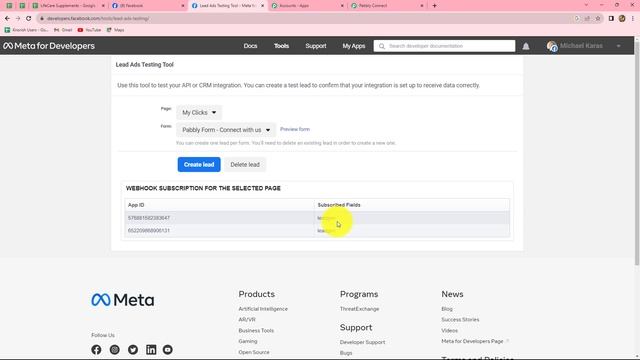Open LinkedIn footer social icon
This screenshot has height=360, width=640.
(x=151, y=350)
